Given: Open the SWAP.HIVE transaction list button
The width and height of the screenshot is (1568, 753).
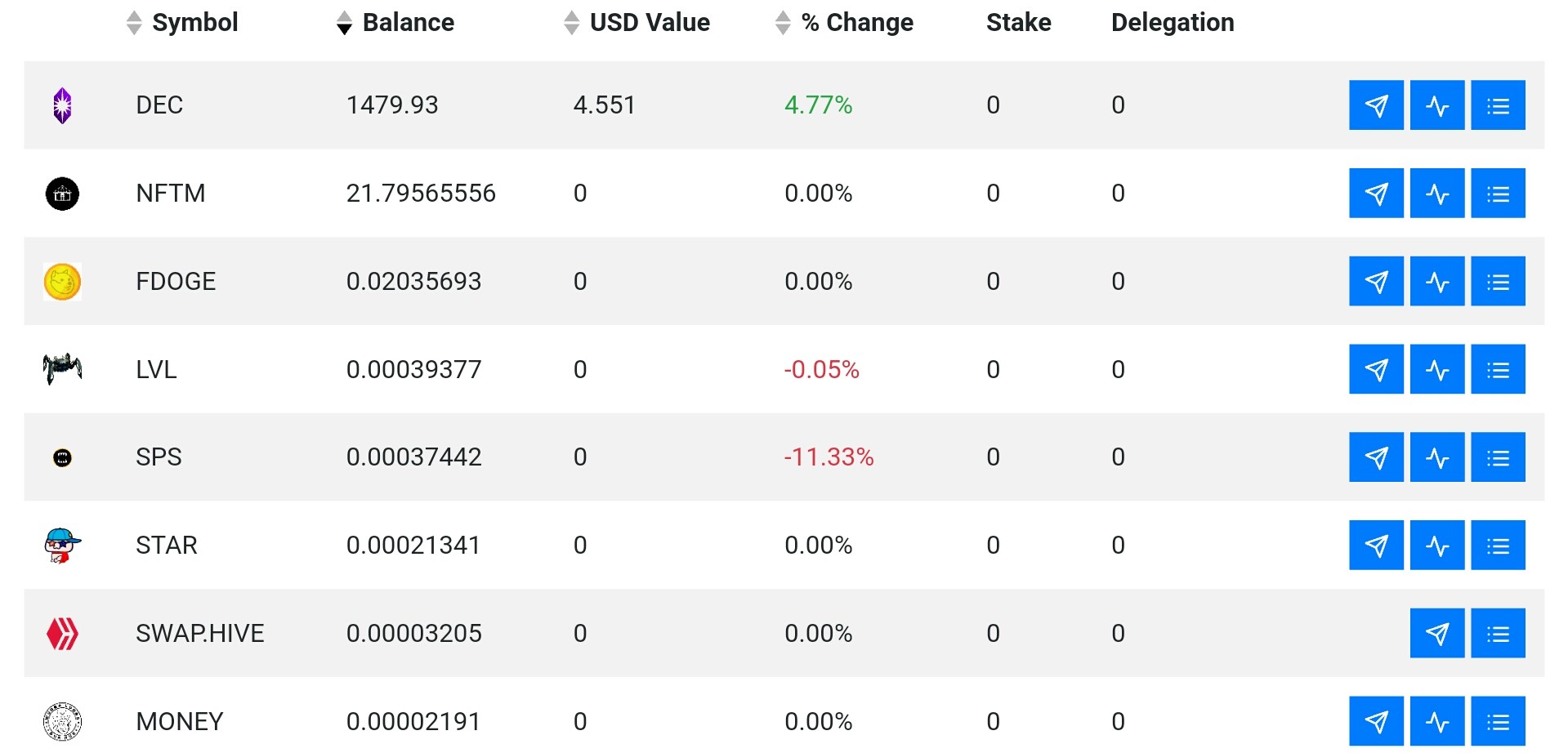Looking at the screenshot, I should [1498, 634].
